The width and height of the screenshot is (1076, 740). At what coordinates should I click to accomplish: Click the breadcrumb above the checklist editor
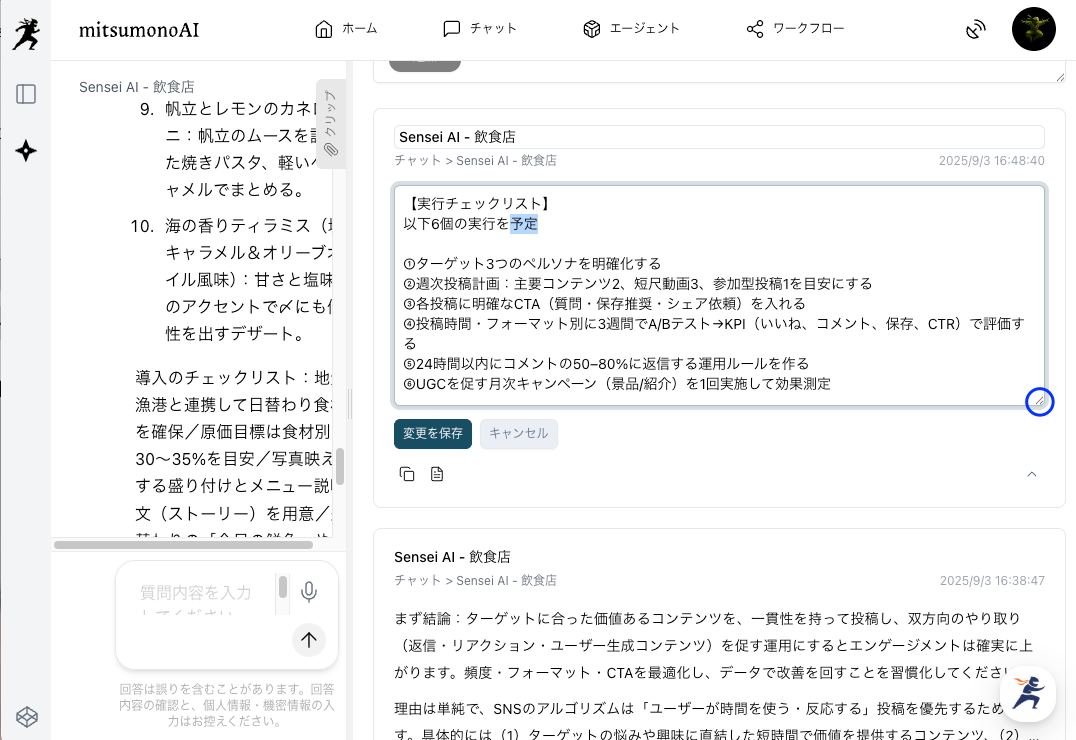pyautogui.click(x=476, y=161)
